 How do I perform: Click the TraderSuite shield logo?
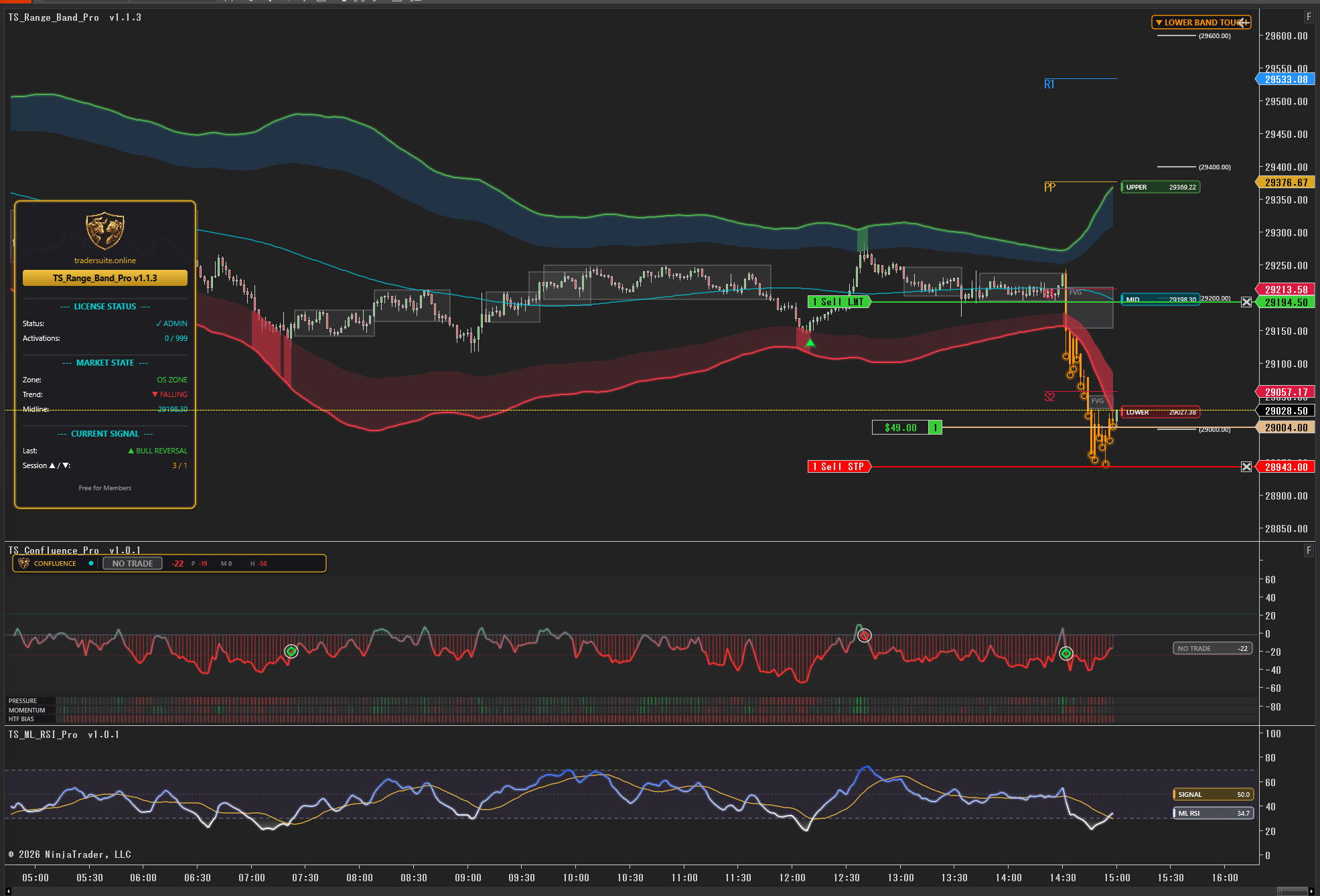coord(105,230)
